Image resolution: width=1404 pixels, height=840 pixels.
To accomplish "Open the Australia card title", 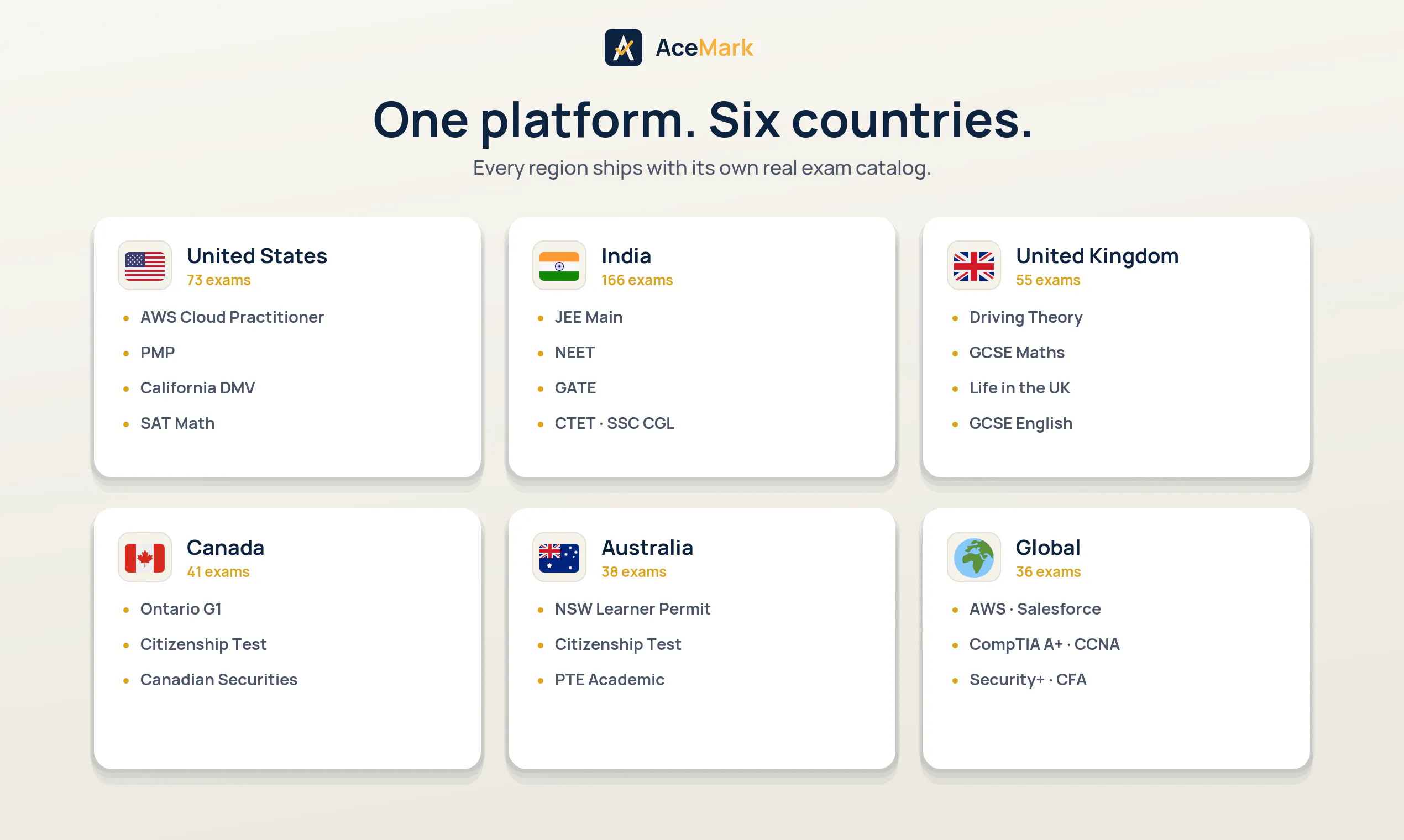I will point(647,547).
